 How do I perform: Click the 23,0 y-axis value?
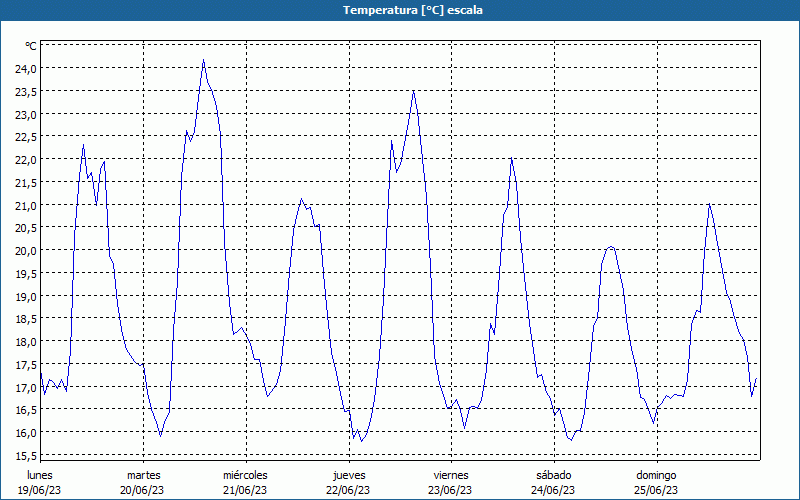coord(26,115)
